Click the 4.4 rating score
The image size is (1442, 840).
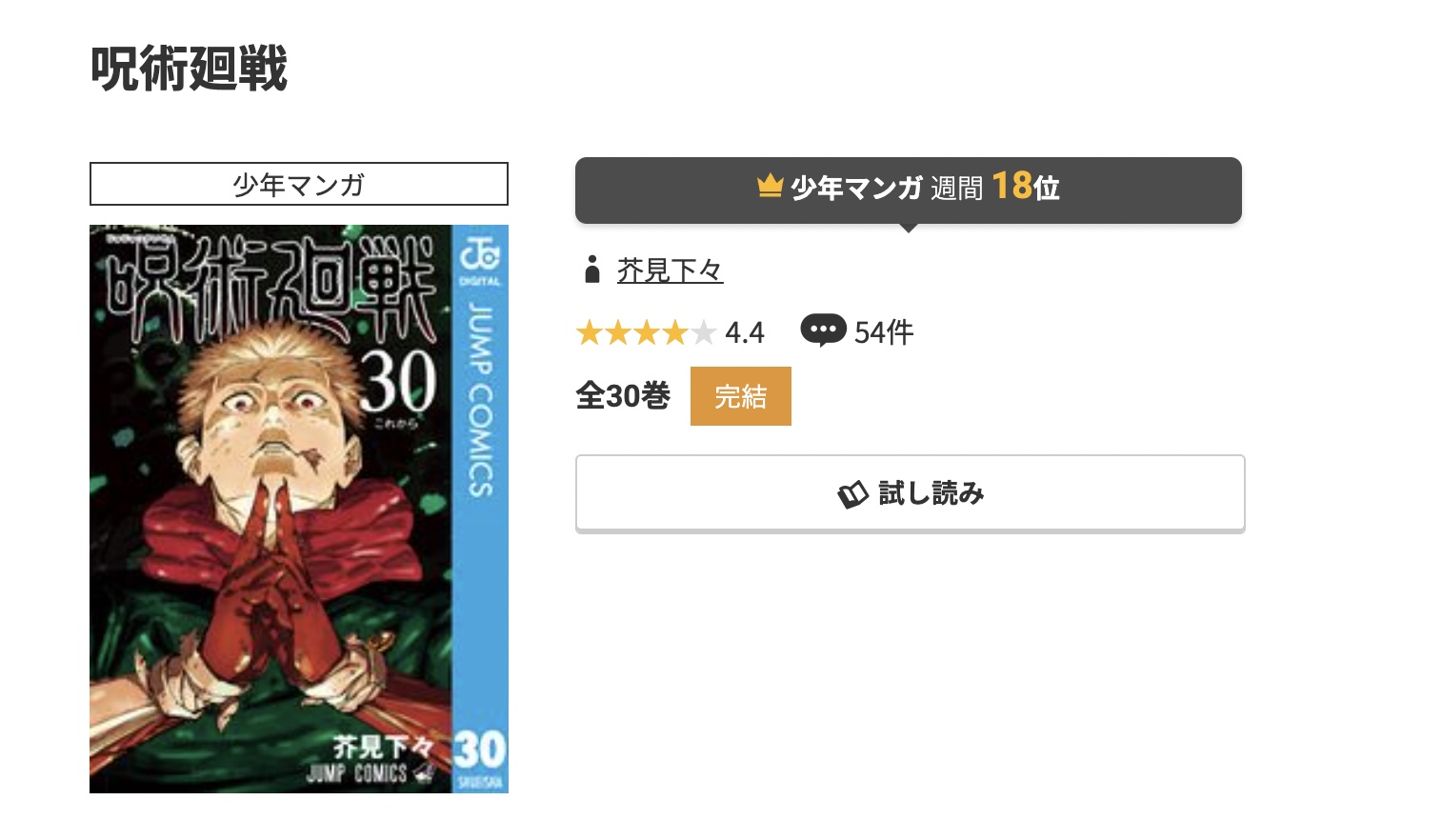tap(745, 332)
